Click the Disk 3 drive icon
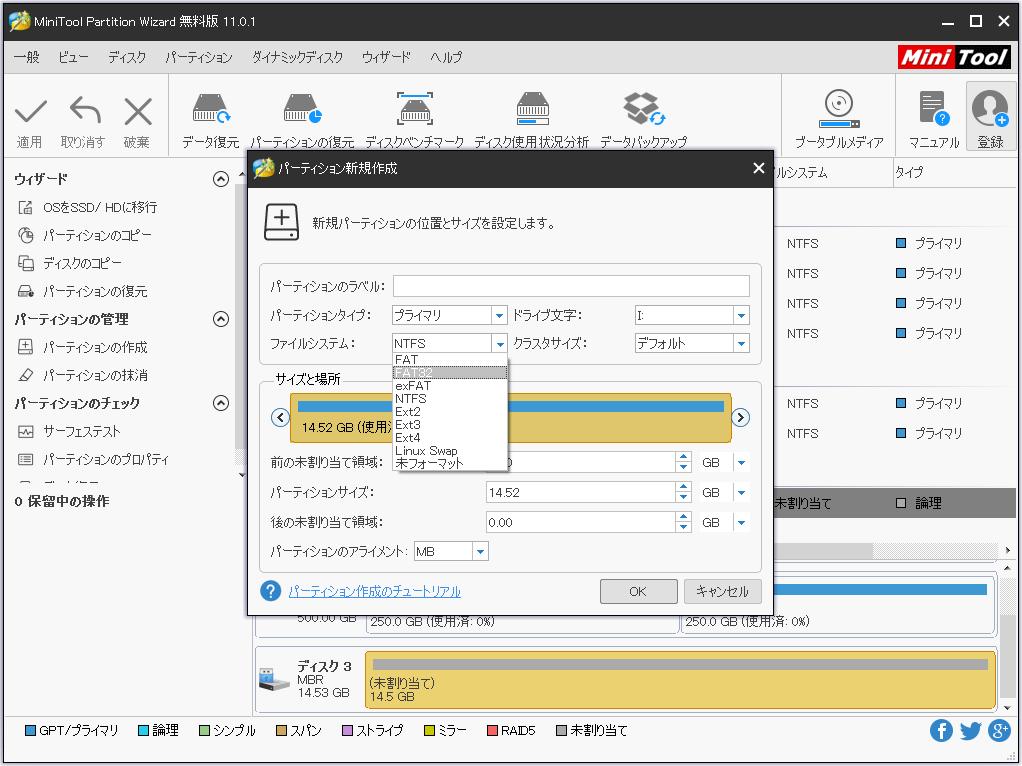The width and height of the screenshot is (1022, 766). tap(274, 679)
